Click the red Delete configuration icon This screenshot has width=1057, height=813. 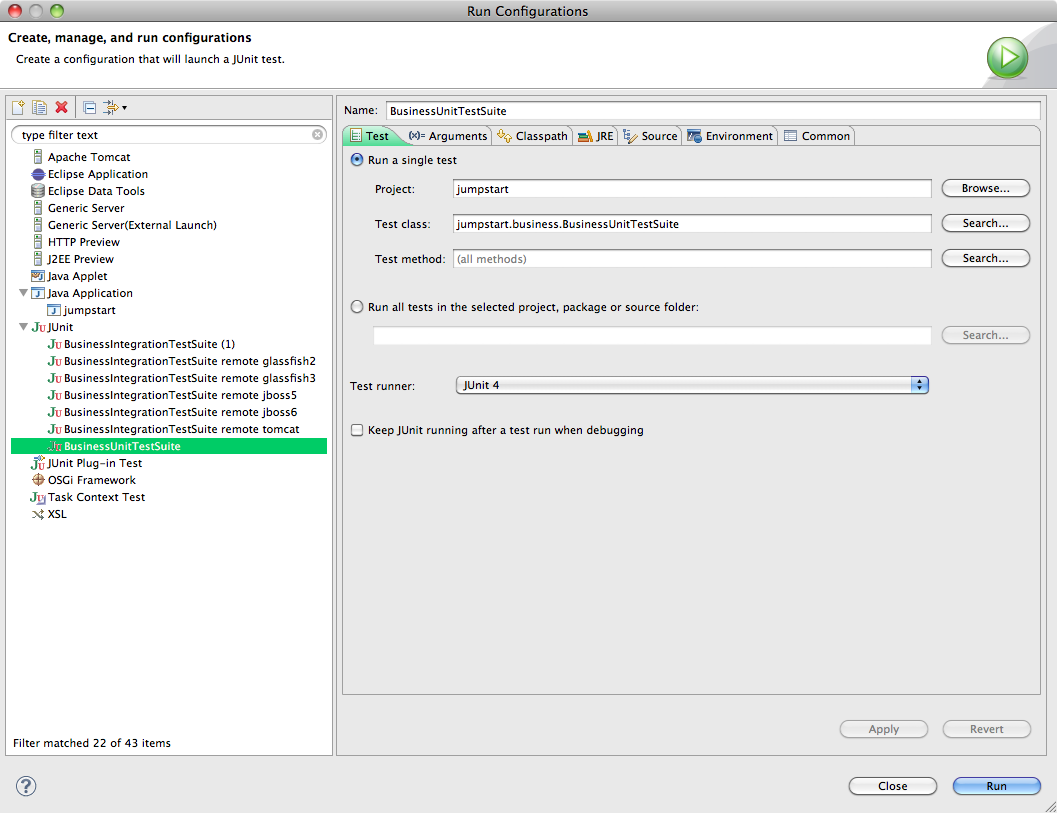coord(62,108)
